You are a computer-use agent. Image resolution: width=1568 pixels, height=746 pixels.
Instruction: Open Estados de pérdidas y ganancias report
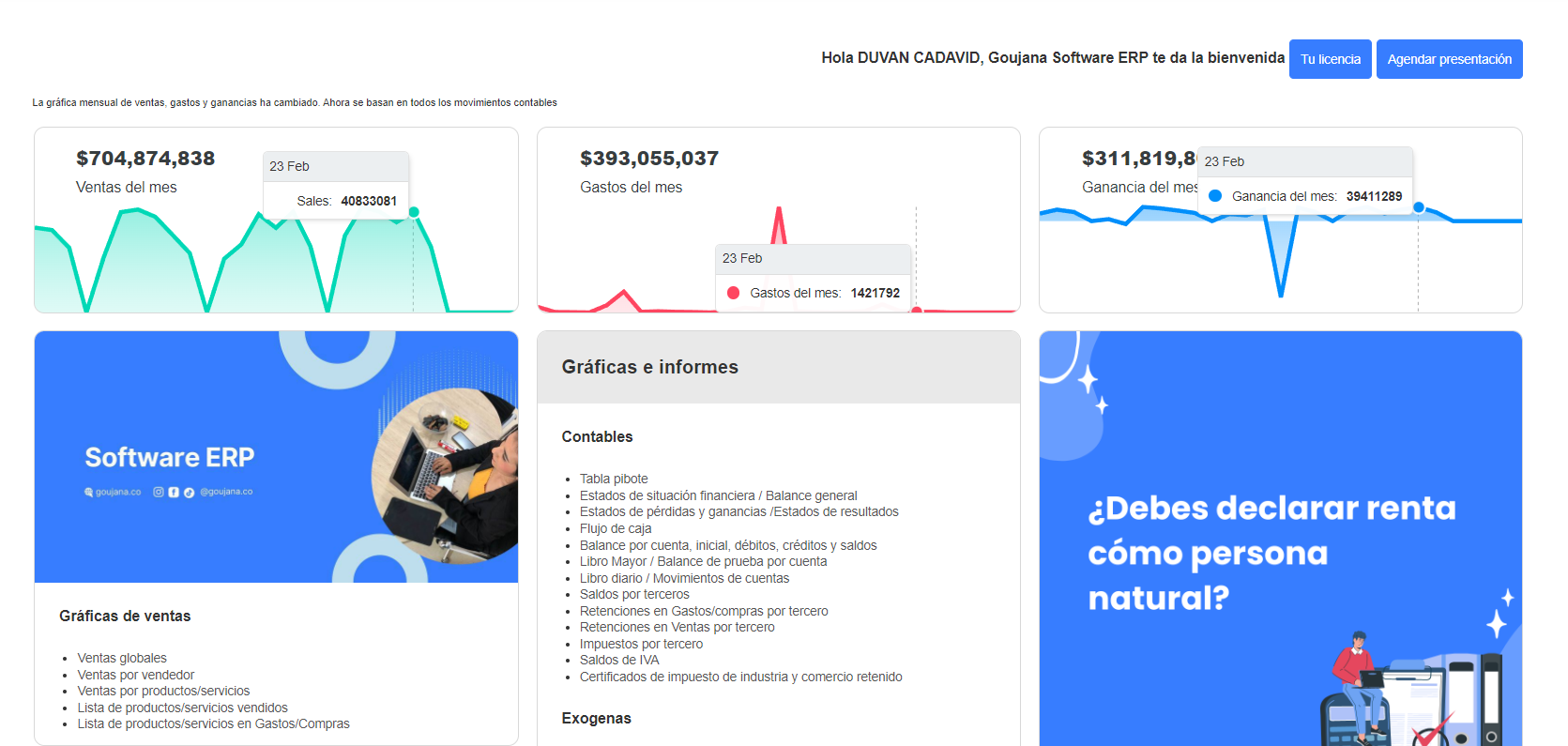point(738,511)
